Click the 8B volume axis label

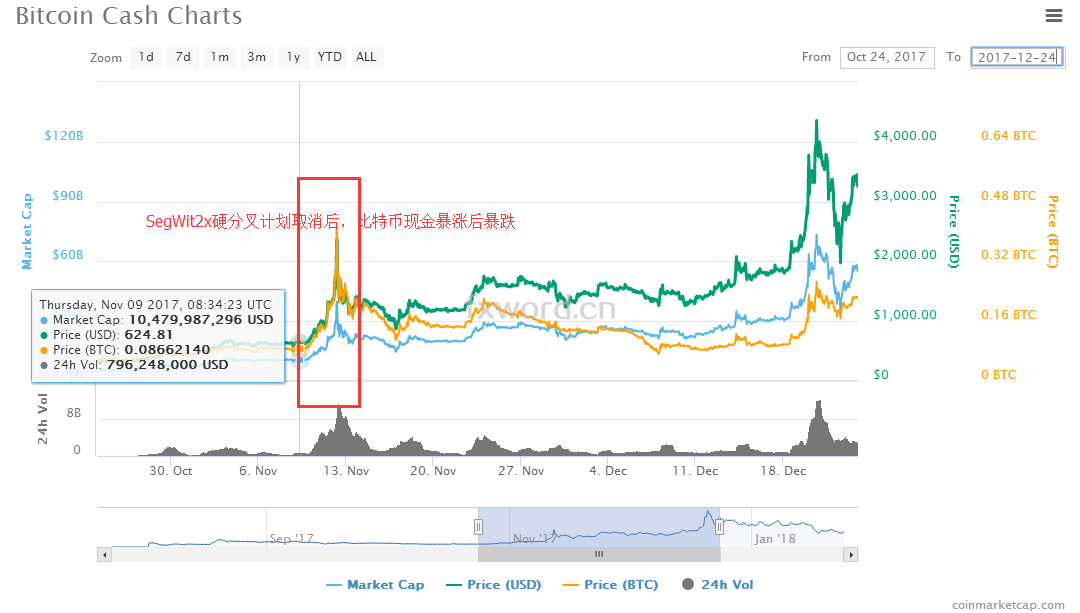74,413
